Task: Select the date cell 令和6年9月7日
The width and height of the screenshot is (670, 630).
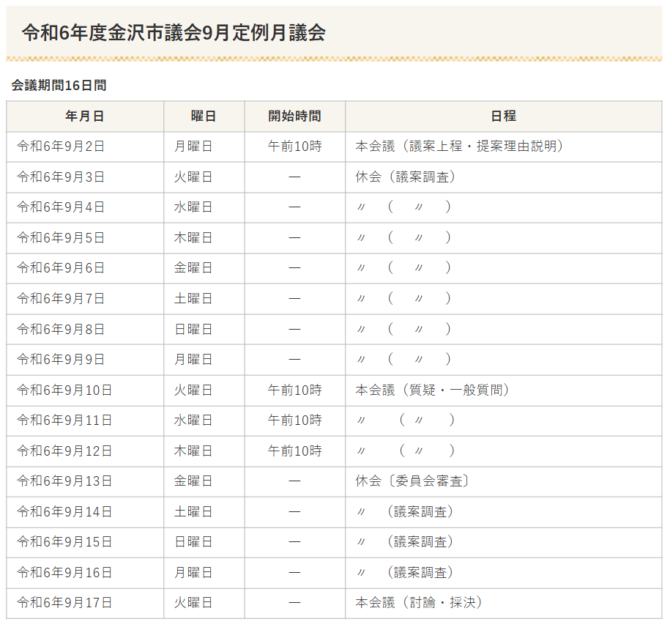Action: (85, 299)
